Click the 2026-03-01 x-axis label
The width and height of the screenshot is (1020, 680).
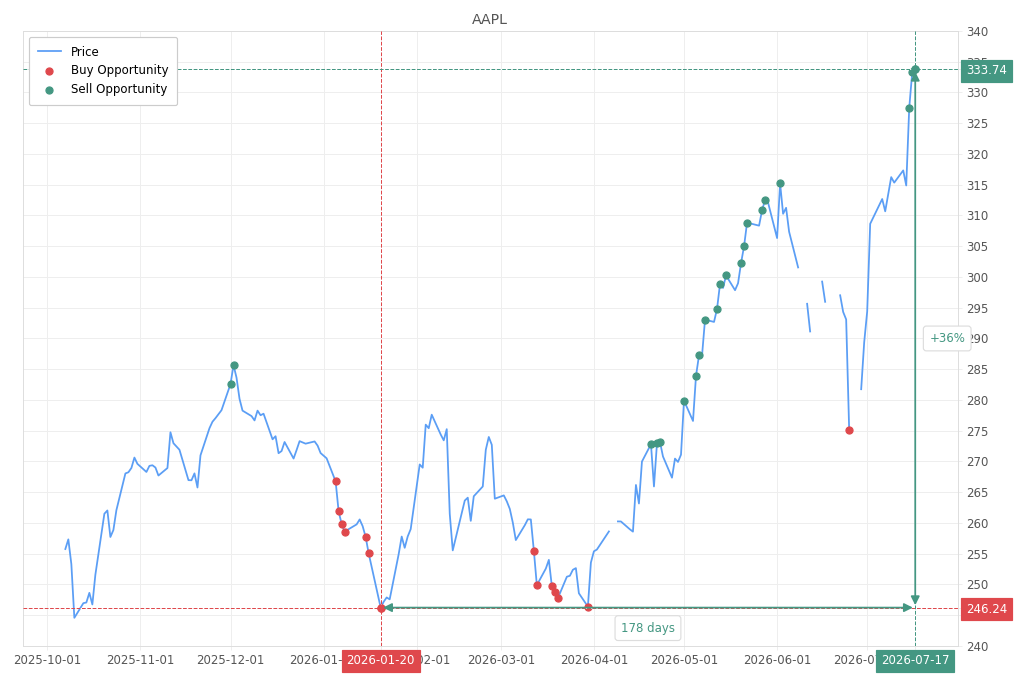click(502, 660)
